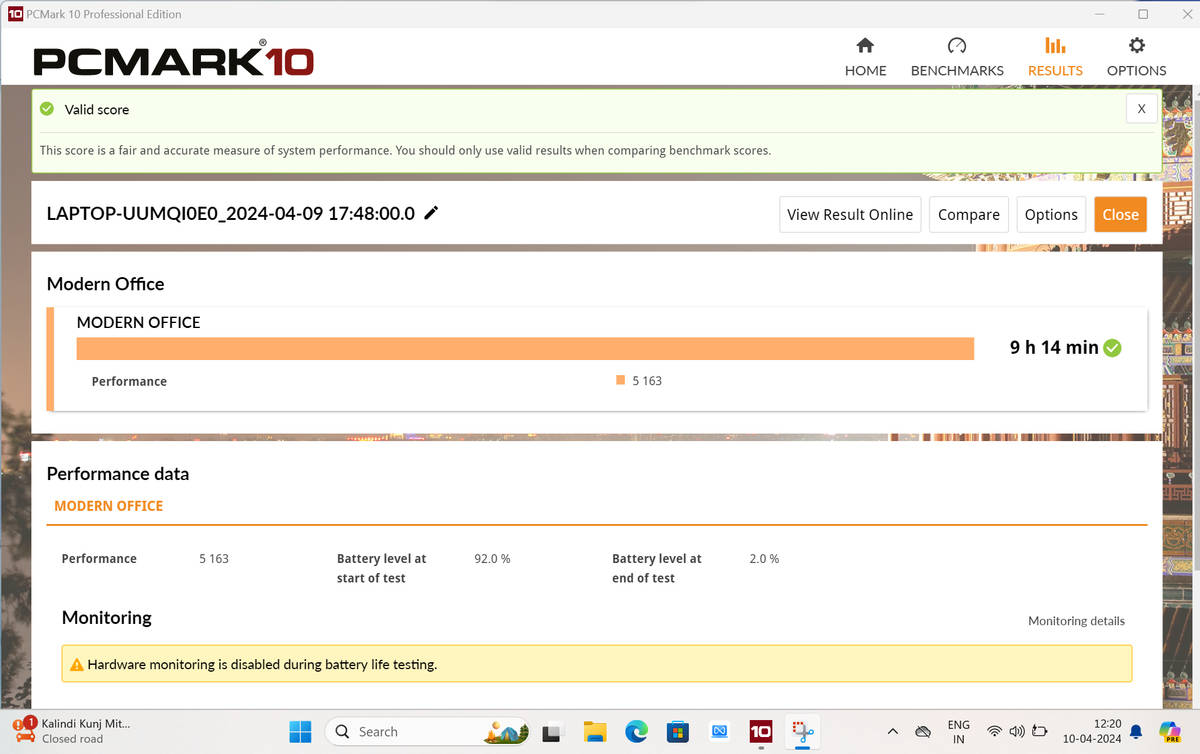Click the PCMark 10 taskbar icon
Screen dimensions: 1200x754
click(760, 731)
